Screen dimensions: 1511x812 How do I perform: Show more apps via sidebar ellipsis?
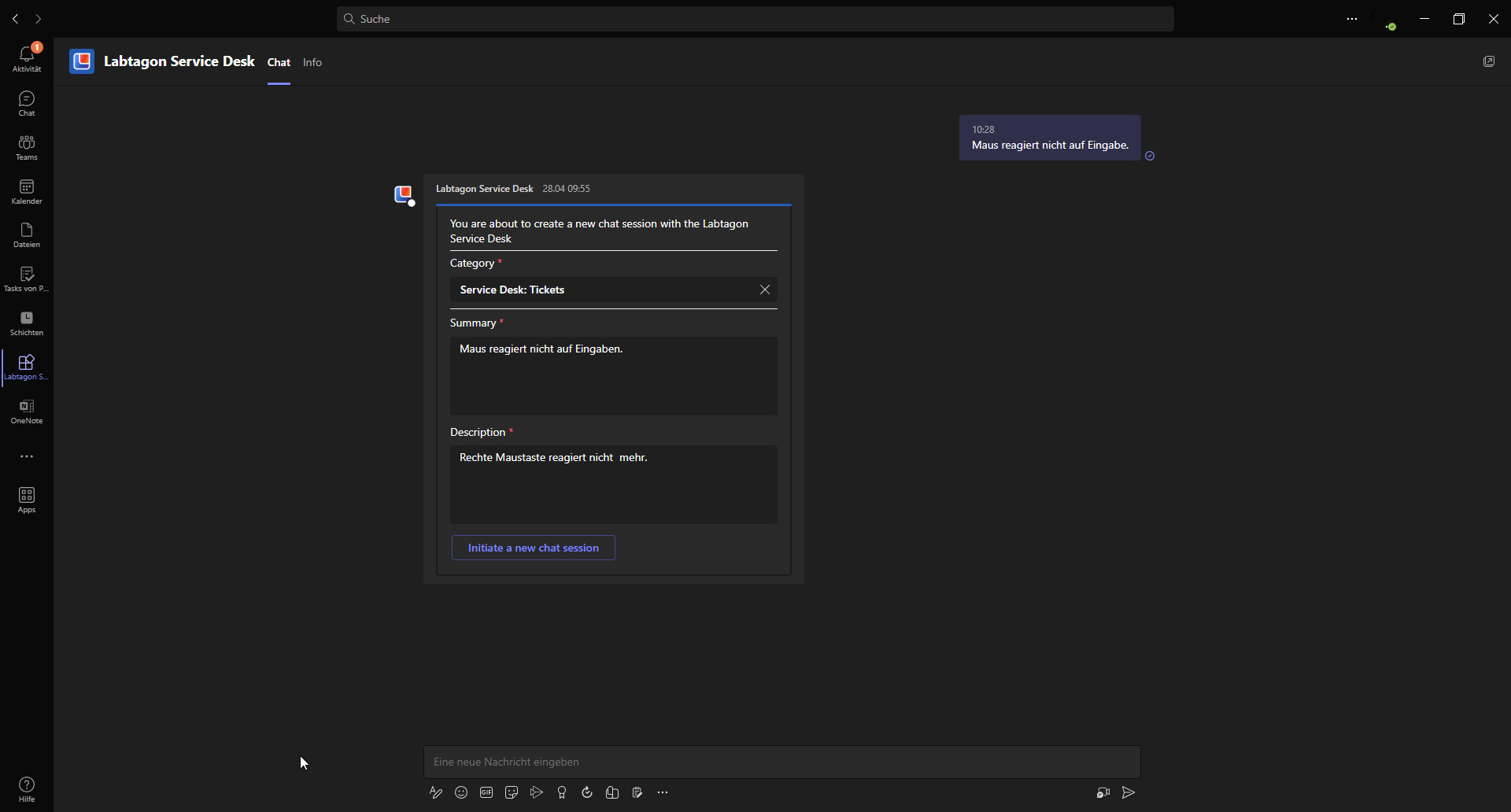coord(27,456)
